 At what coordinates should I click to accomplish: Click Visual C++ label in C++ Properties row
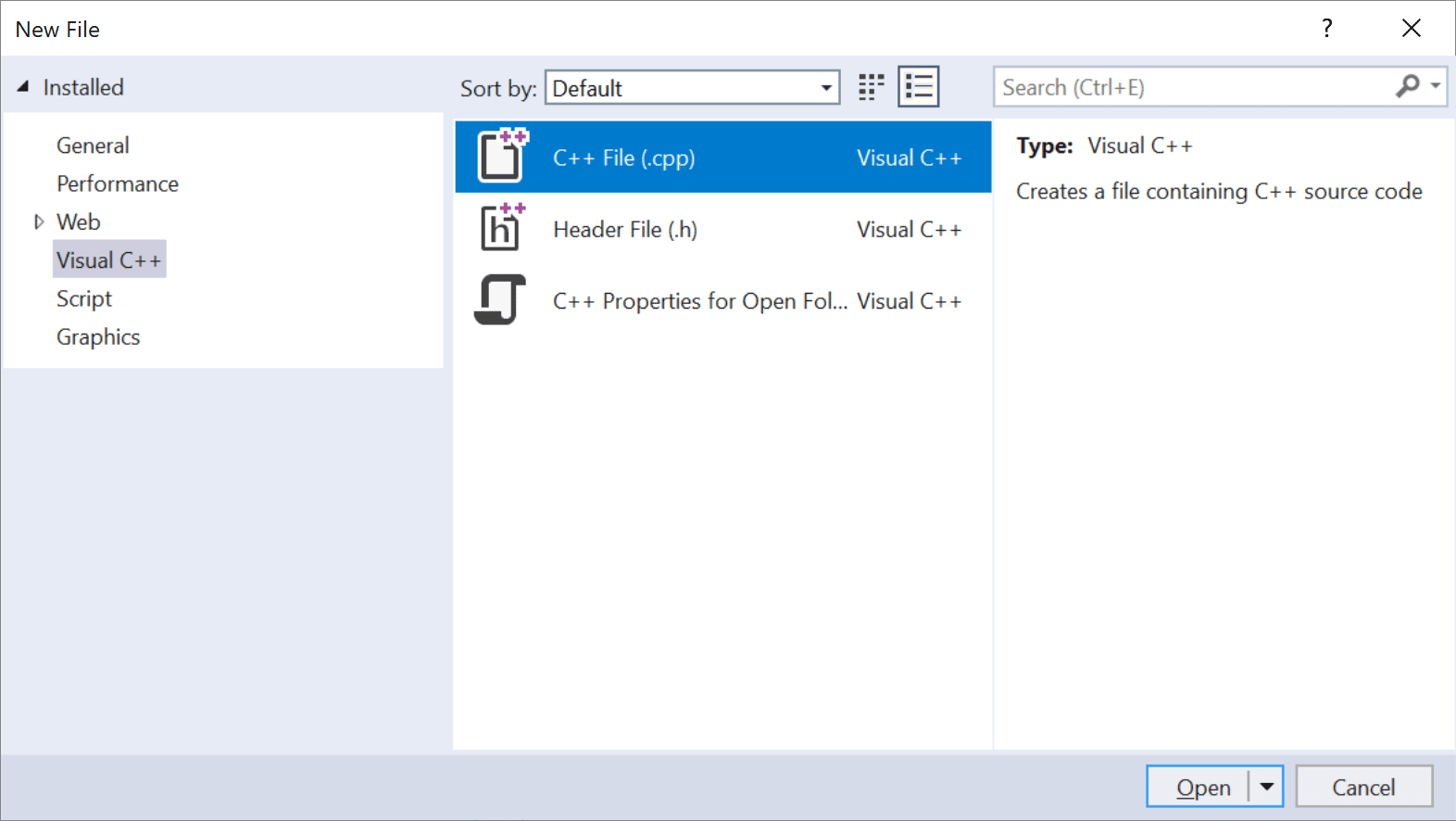(909, 301)
